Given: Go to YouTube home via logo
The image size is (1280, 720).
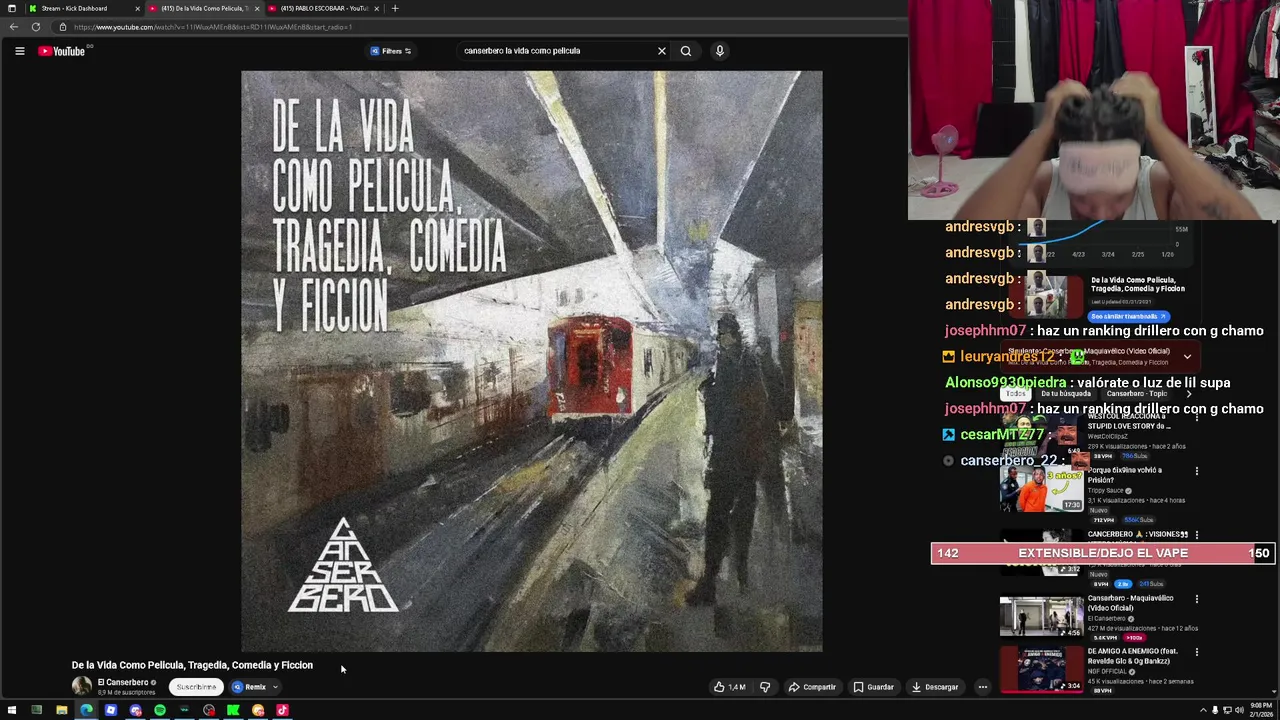Looking at the screenshot, I should point(62,51).
